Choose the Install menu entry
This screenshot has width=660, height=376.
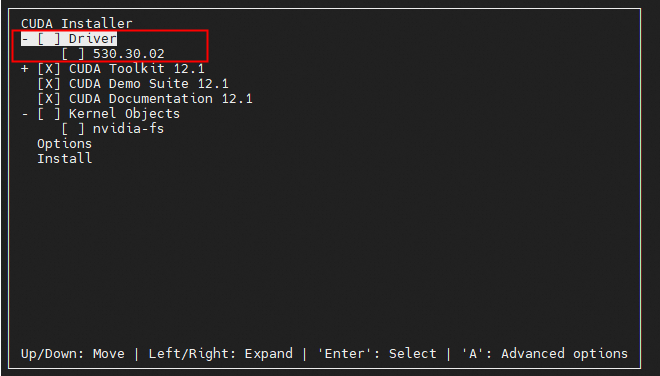click(x=64, y=159)
